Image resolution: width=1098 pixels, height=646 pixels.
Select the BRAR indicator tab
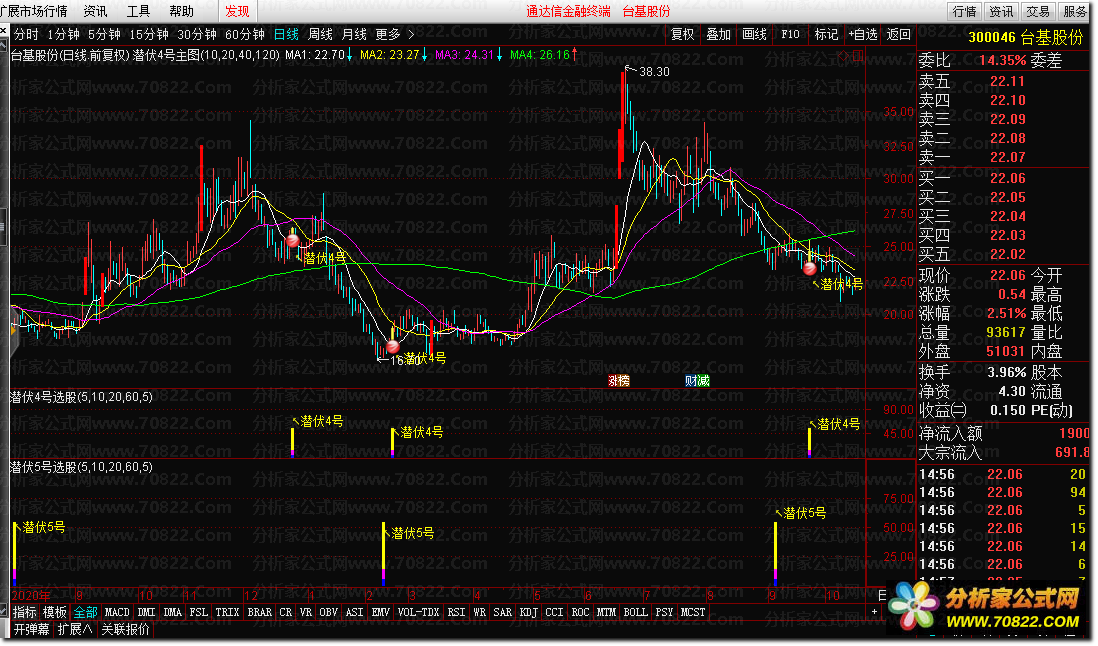(x=260, y=612)
